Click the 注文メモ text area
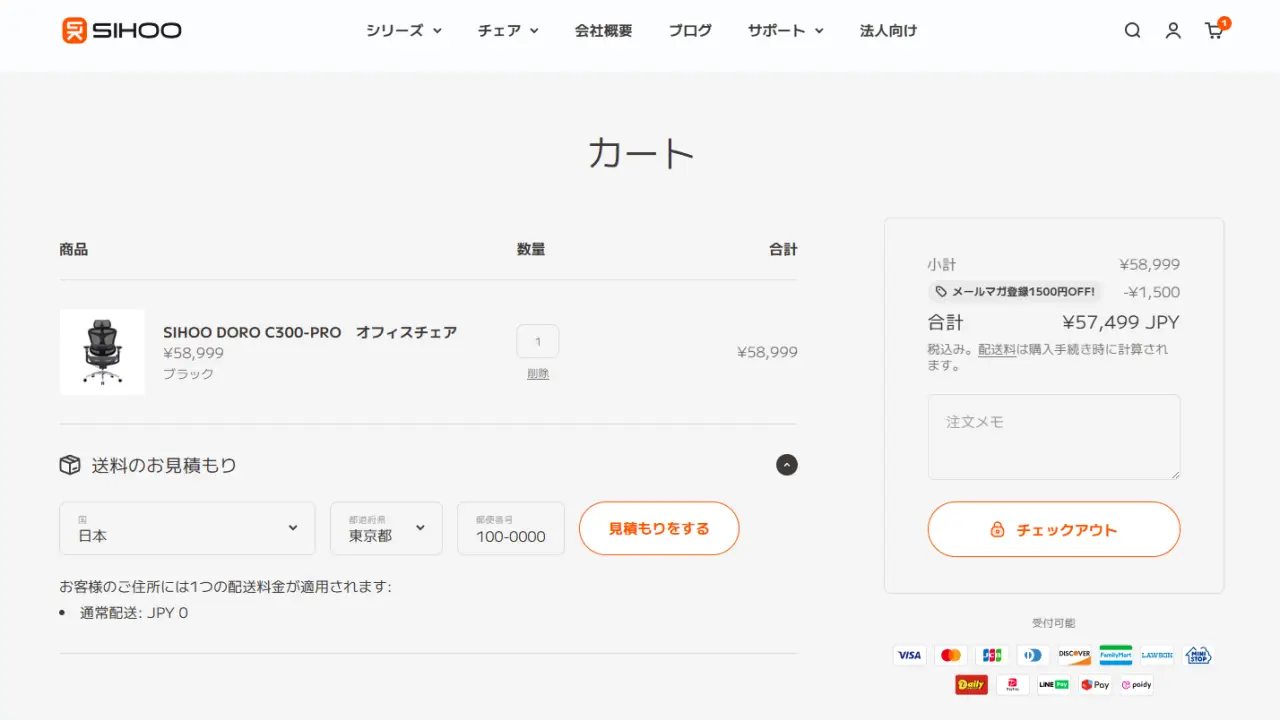Viewport: 1280px width, 720px height. point(1054,437)
